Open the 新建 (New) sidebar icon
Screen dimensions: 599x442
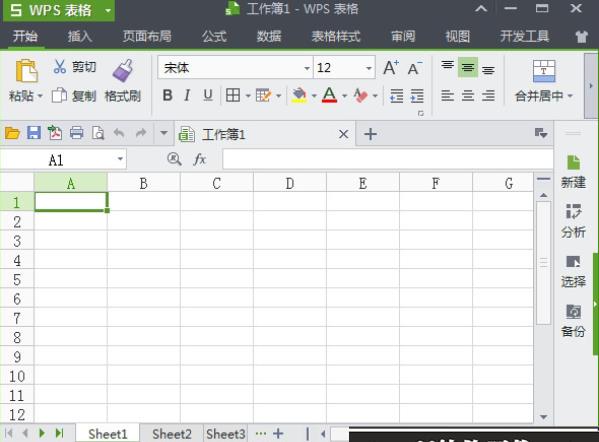tap(573, 172)
